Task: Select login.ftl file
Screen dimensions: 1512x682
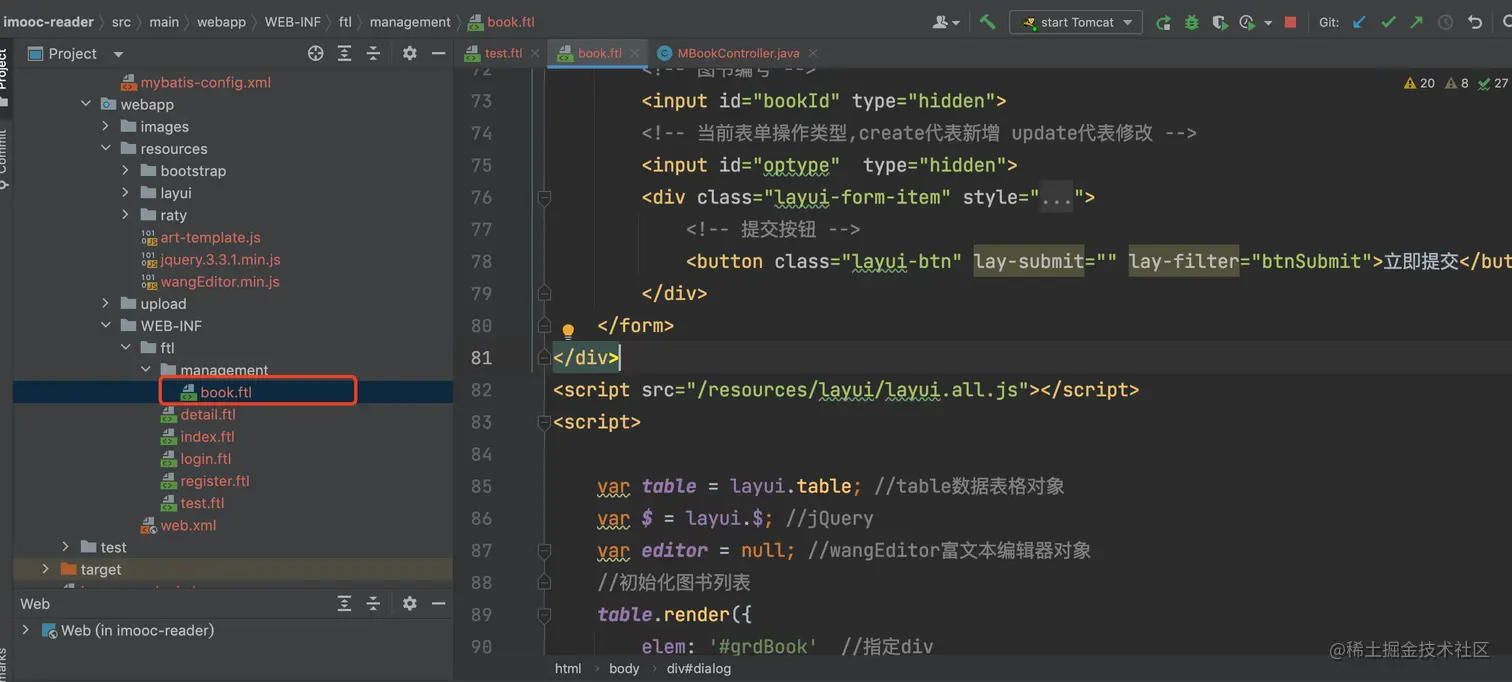Action: (x=205, y=459)
